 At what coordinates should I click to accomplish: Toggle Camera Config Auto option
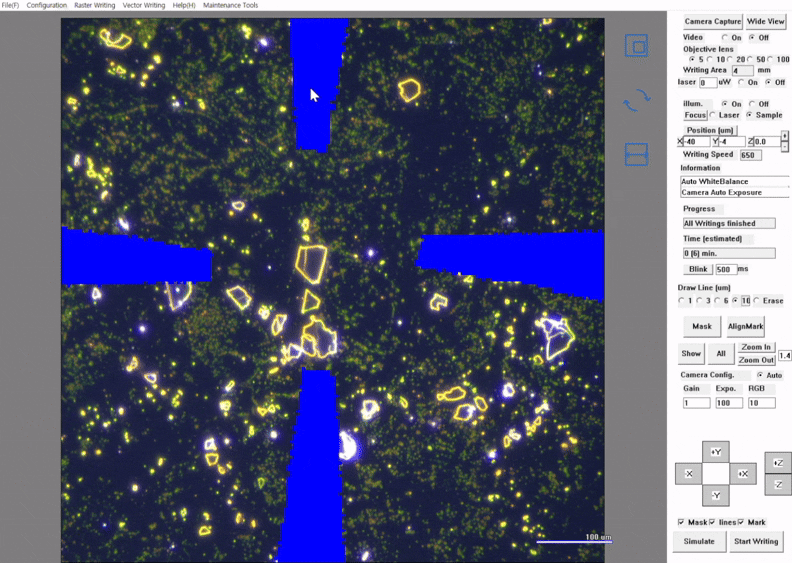(760, 375)
